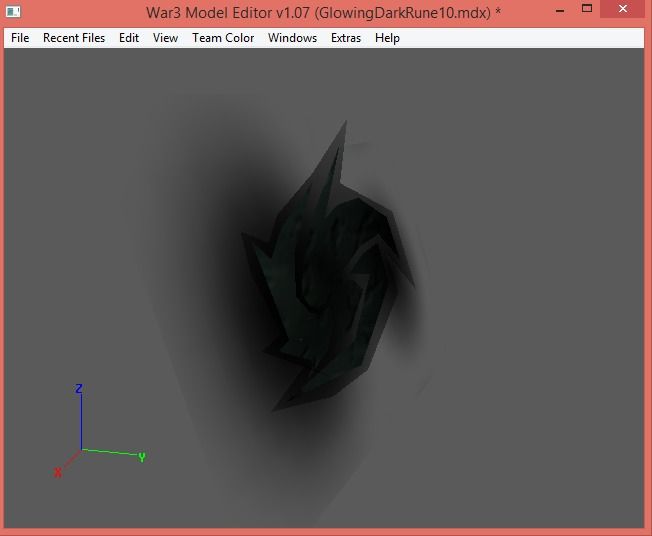Open the Windows menu
Screen dimensions: 652x536
click(292, 38)
